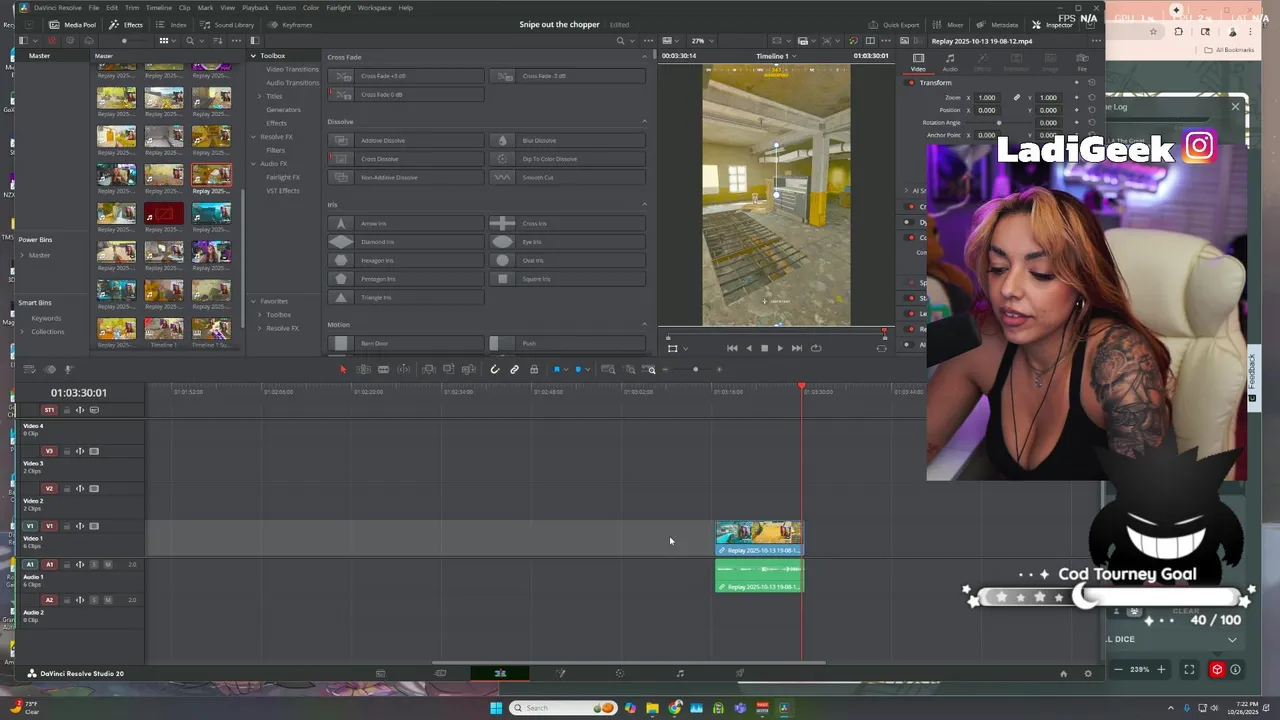Image resolution: width=1280 pixels, height=720 pixels.
Task: Activate the Trim Edit Mode tool
Action: [x=363, y=370]
